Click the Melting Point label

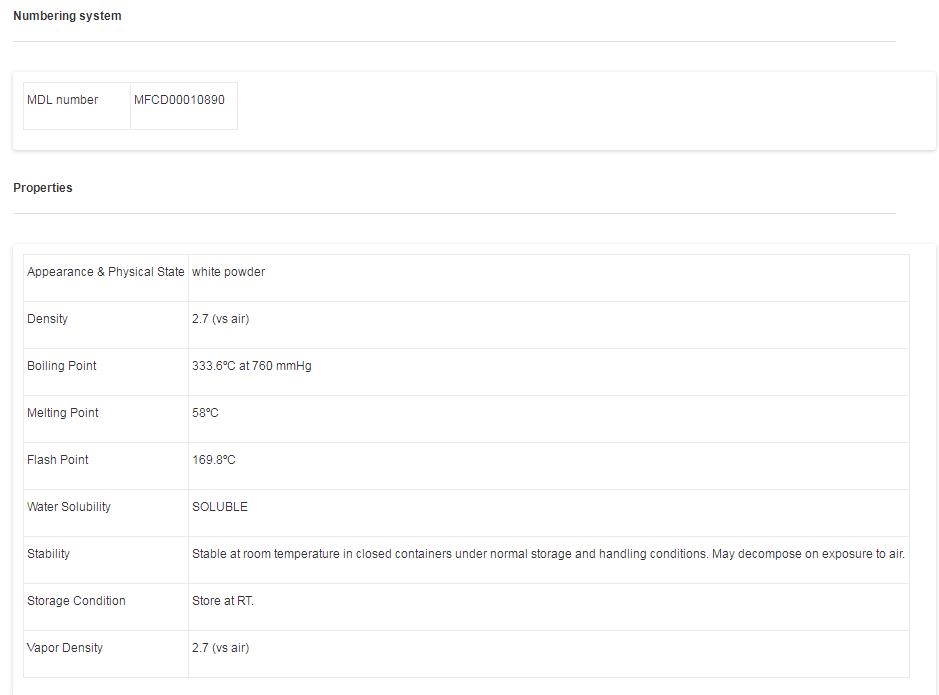pyautogui.click(x=63, y=413)
